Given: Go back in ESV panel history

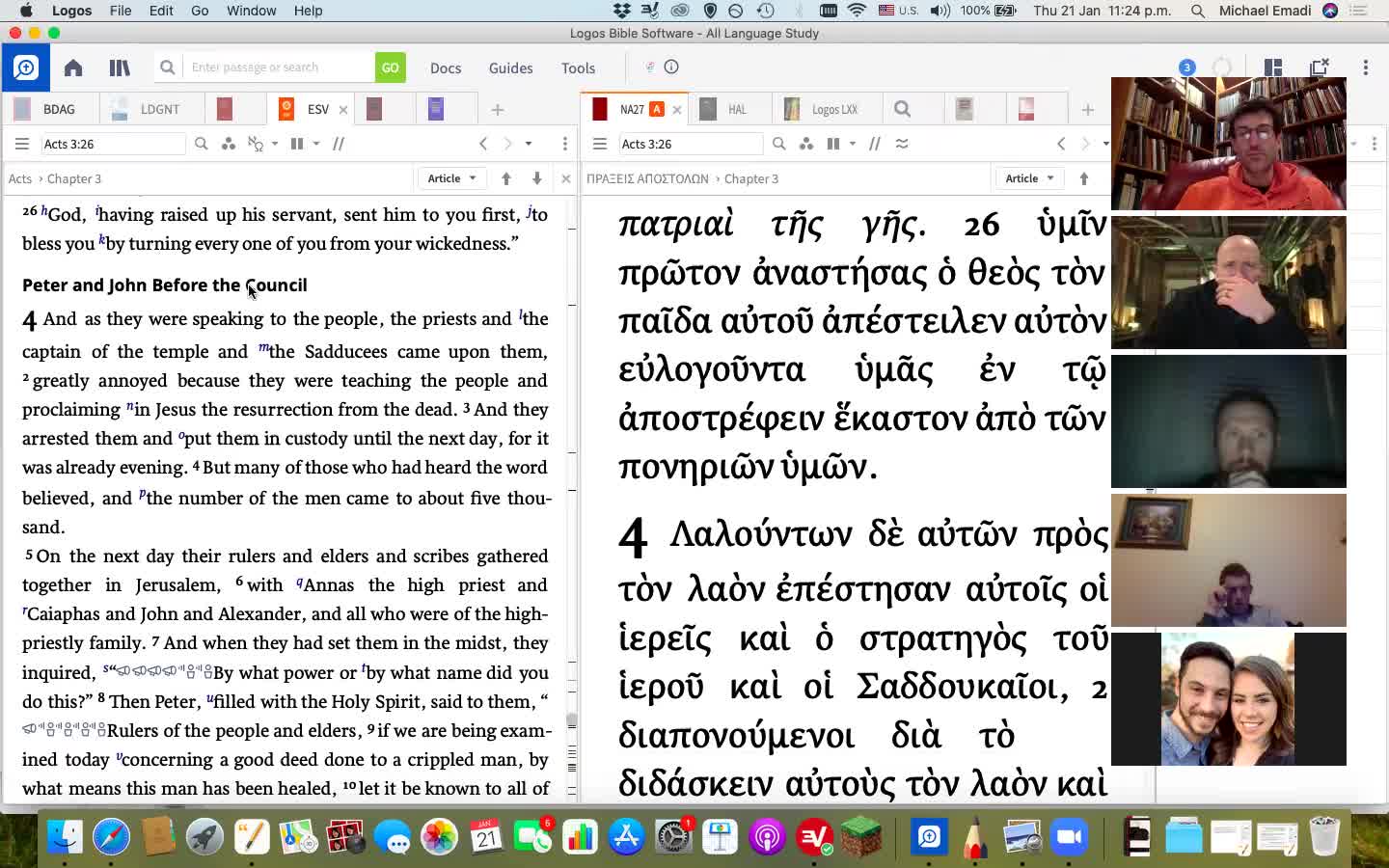Looking at the screenshot, I should pyautogui.click(x=483, y=144).
